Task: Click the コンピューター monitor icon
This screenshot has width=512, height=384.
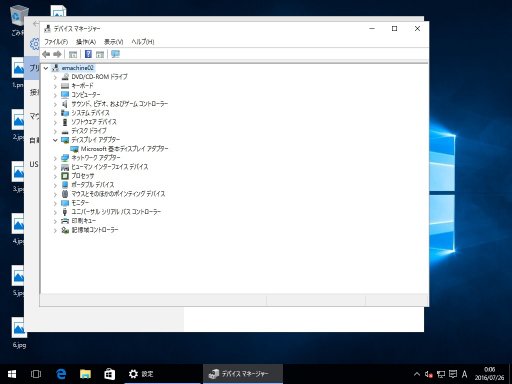Action: pos(65,95)
